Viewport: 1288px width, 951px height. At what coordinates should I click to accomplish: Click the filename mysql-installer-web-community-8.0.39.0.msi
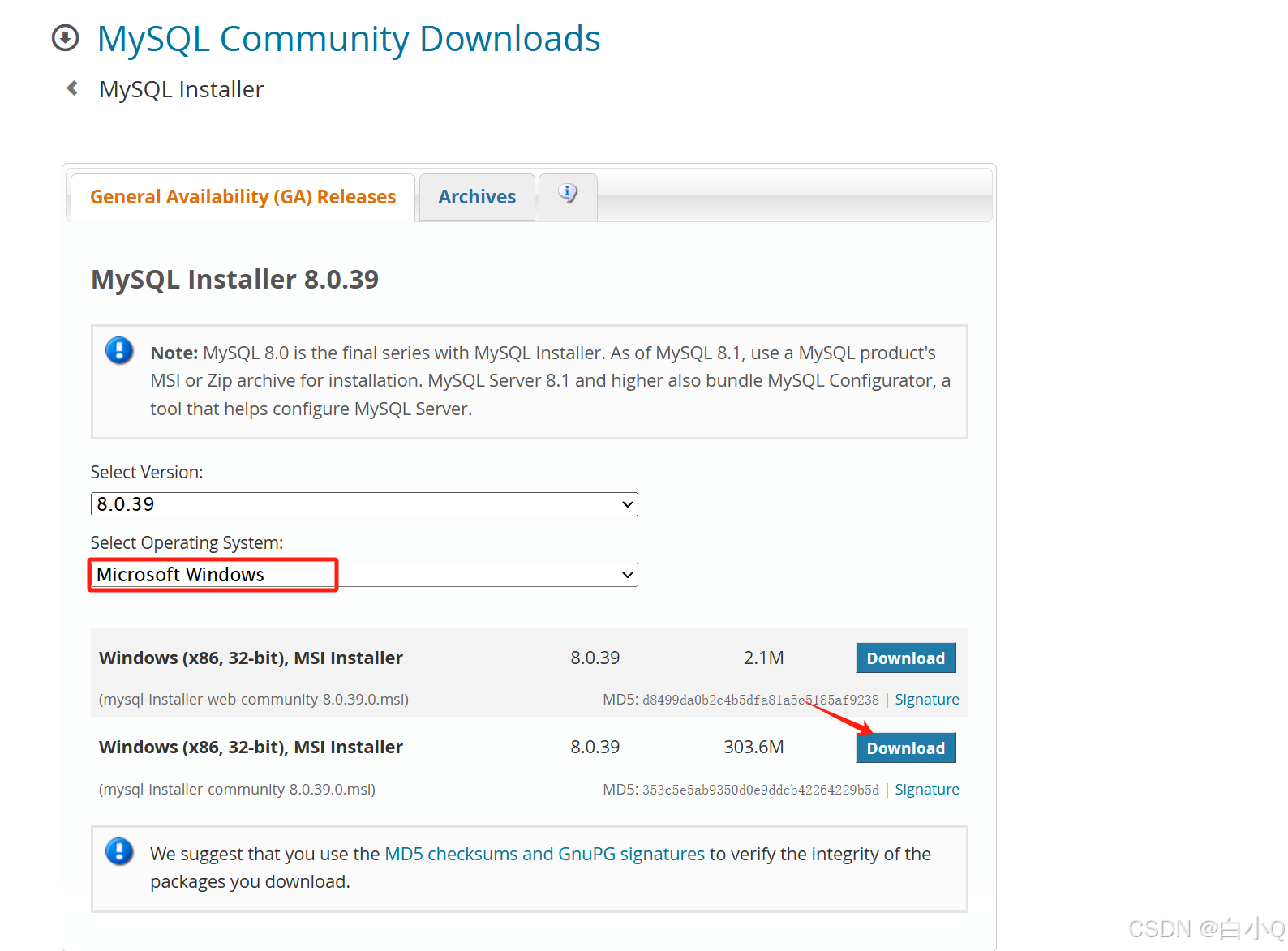point(254,699)
